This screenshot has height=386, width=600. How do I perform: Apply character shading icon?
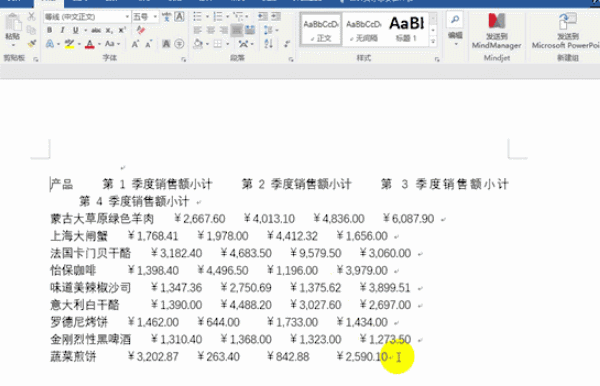[166, 44]
